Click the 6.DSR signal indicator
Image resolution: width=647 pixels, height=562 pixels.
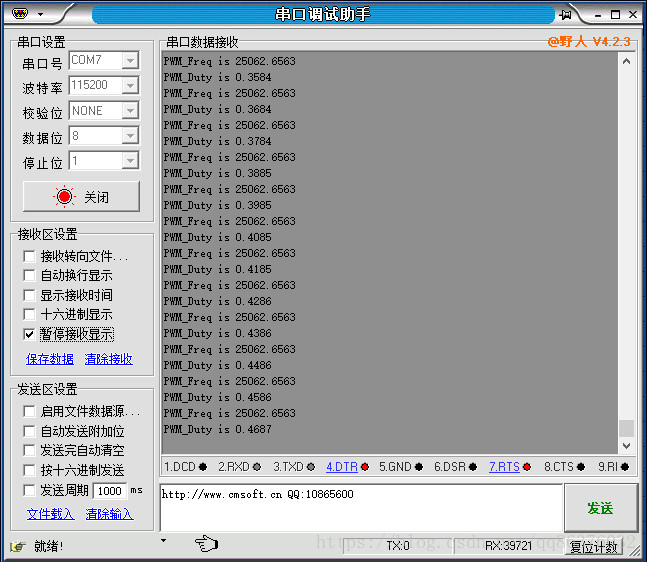tap(456, 467)
